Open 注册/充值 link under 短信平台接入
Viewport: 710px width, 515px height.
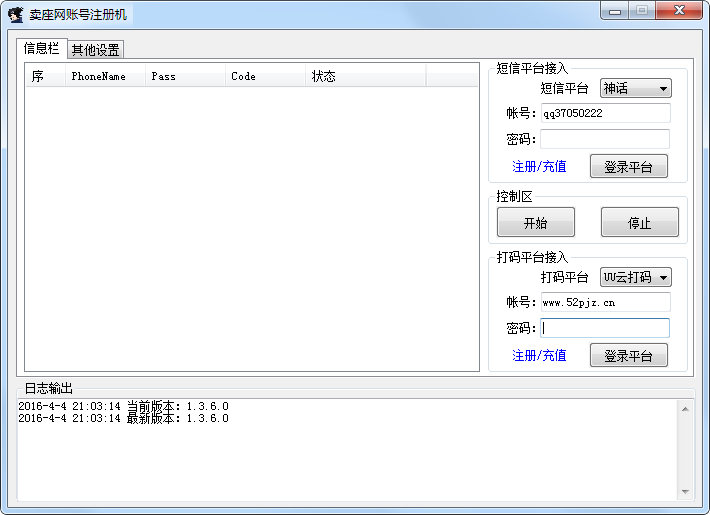[539, 167]
